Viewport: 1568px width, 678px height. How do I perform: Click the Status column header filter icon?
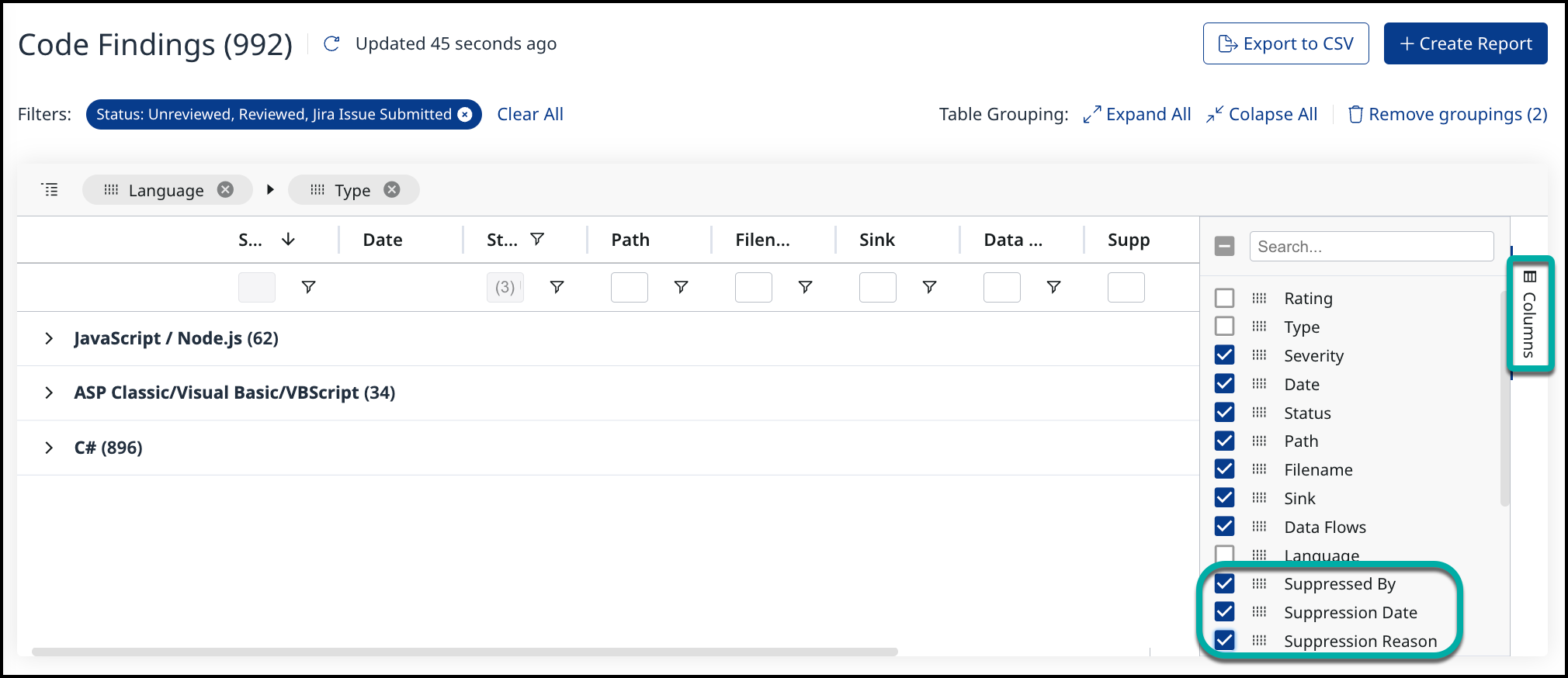(537, 240)
